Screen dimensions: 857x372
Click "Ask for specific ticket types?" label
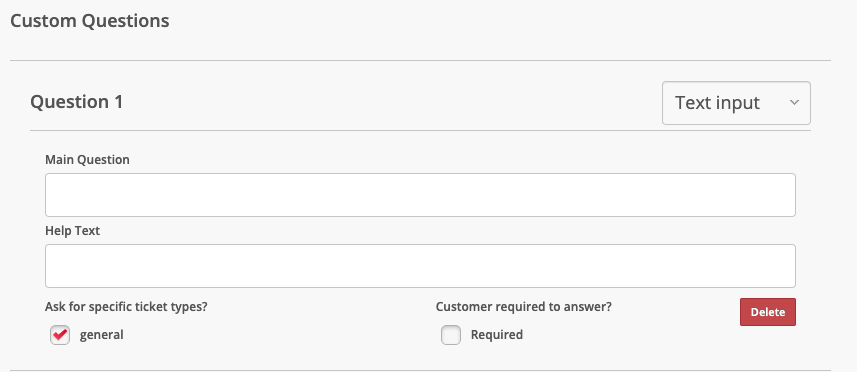pyautogui.click(x=126, y=307)
